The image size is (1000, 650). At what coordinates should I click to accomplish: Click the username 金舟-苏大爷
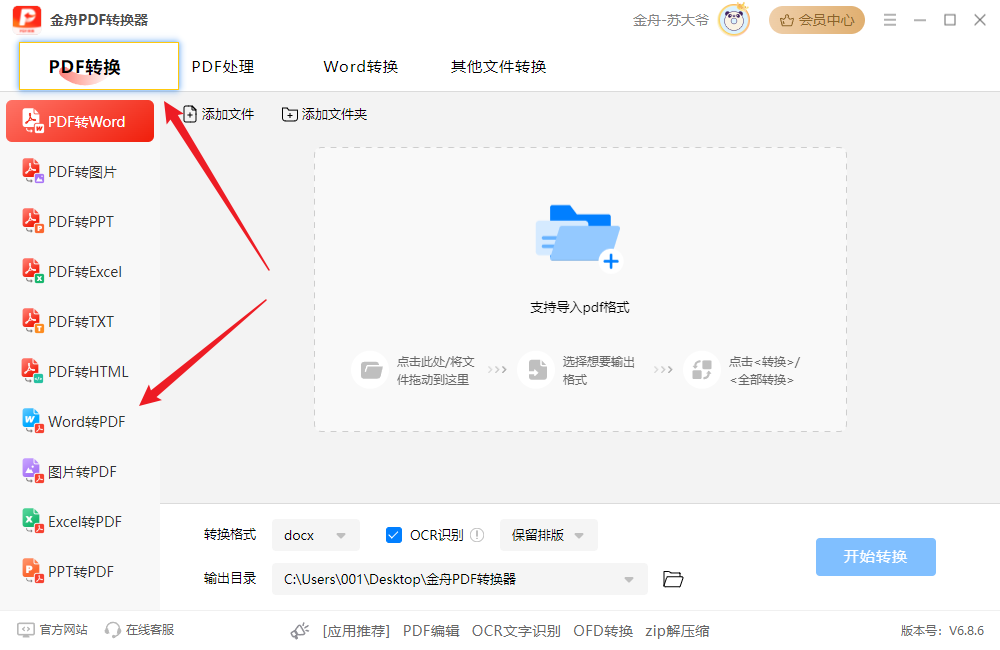(x=671, y=20)
